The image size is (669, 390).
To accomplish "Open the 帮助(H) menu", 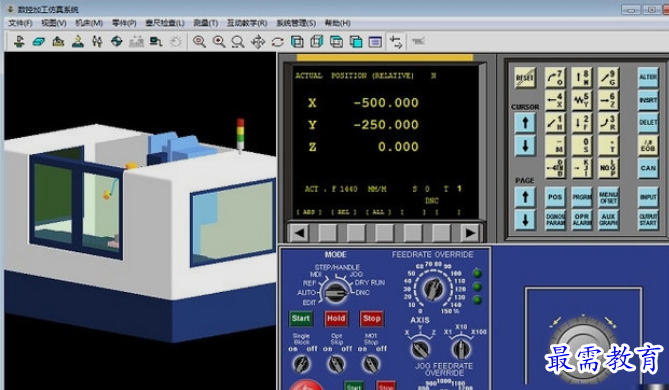I will pos(337,23).
